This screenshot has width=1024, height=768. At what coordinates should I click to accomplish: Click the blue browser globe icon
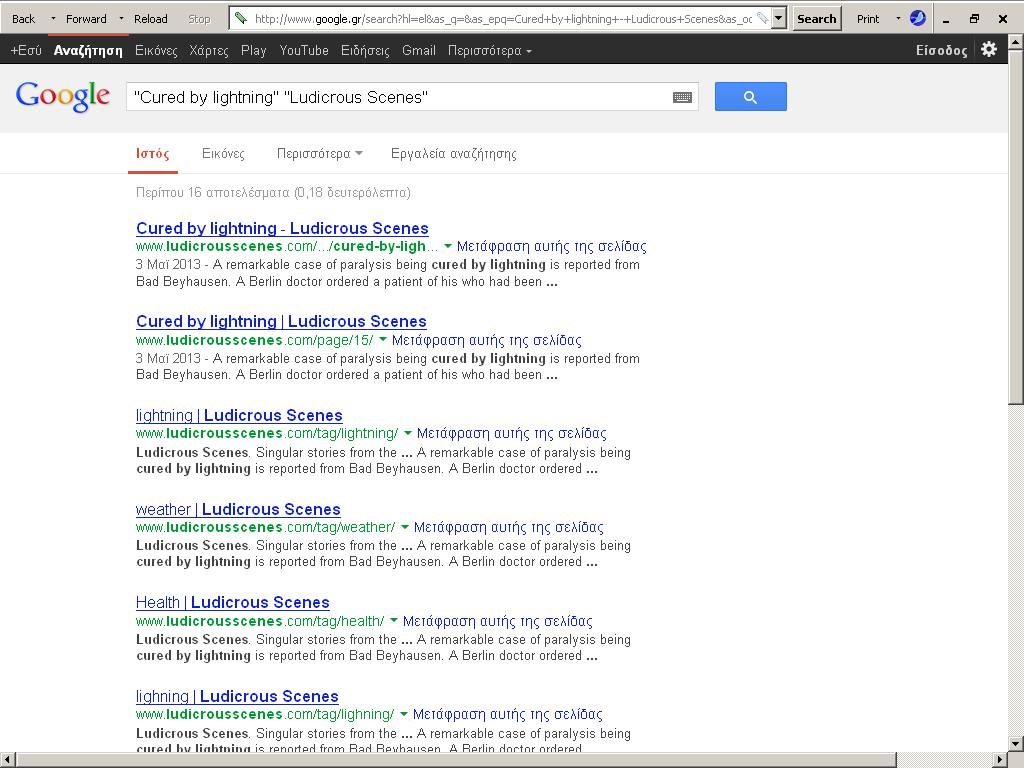pyautogui.click(x=918, y=18)
